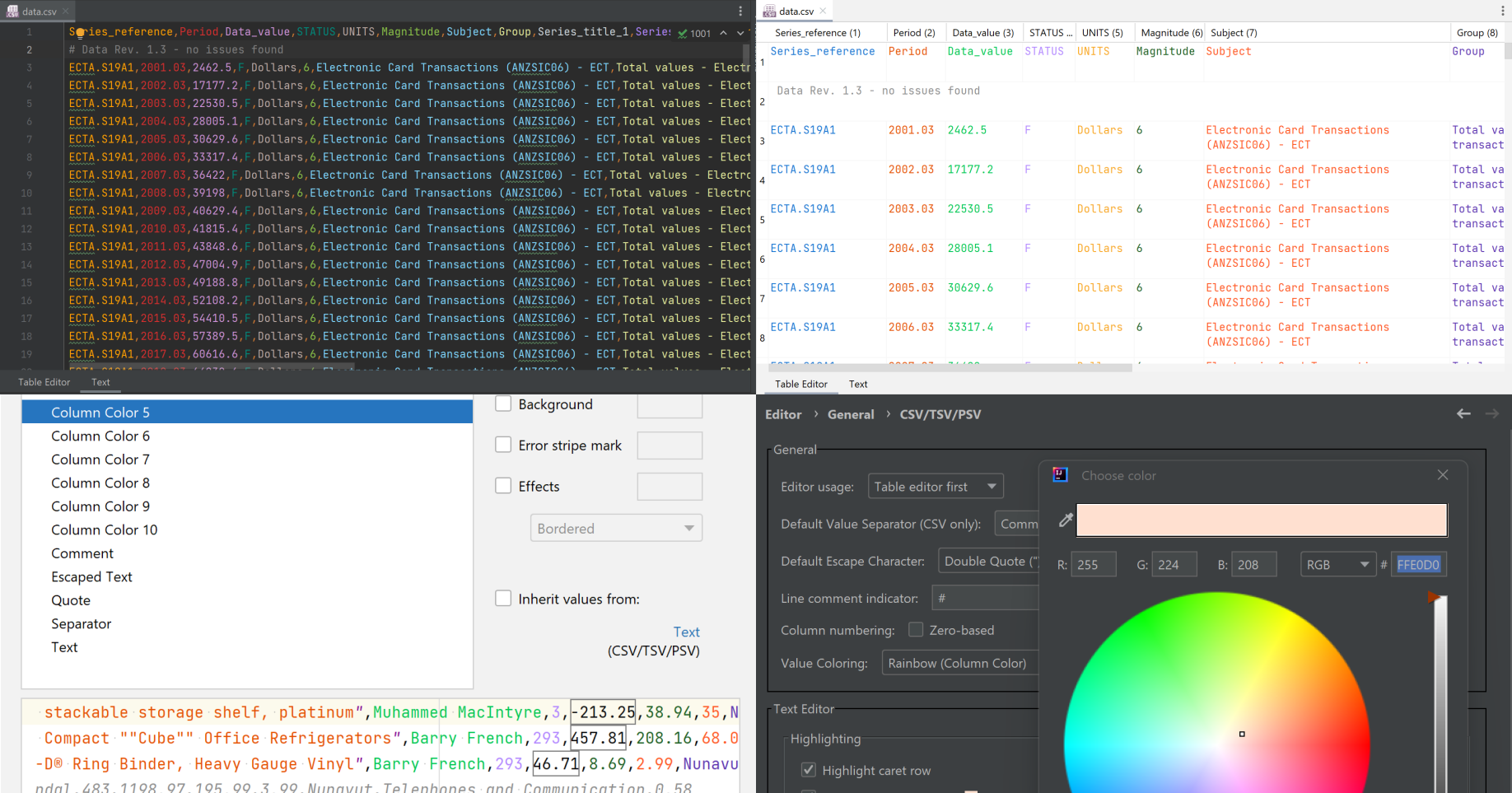Viewport: 1512px width, 793px height.
Task: Click the R value input field
Action: tap(1094, 565)
